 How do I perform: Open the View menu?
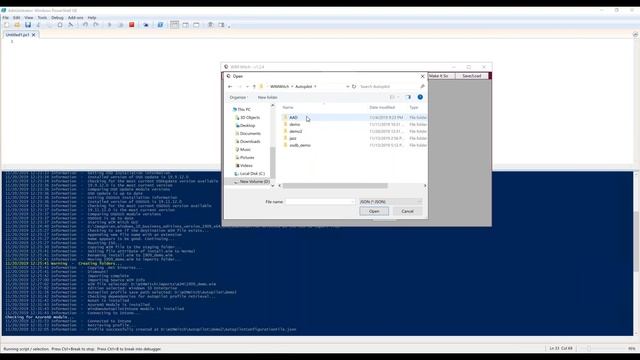pos(29,18)
